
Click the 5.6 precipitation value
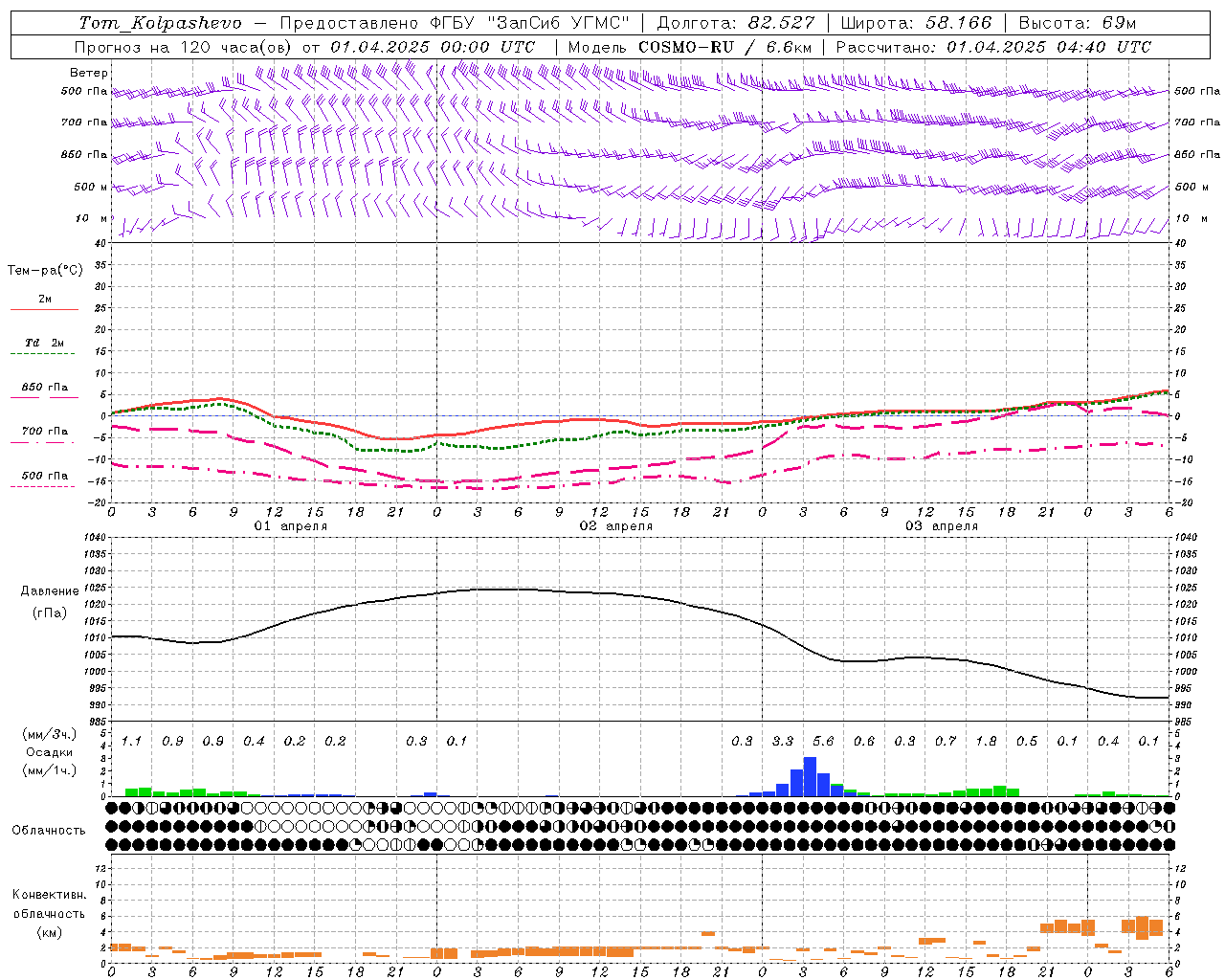(x=823, y=742)
